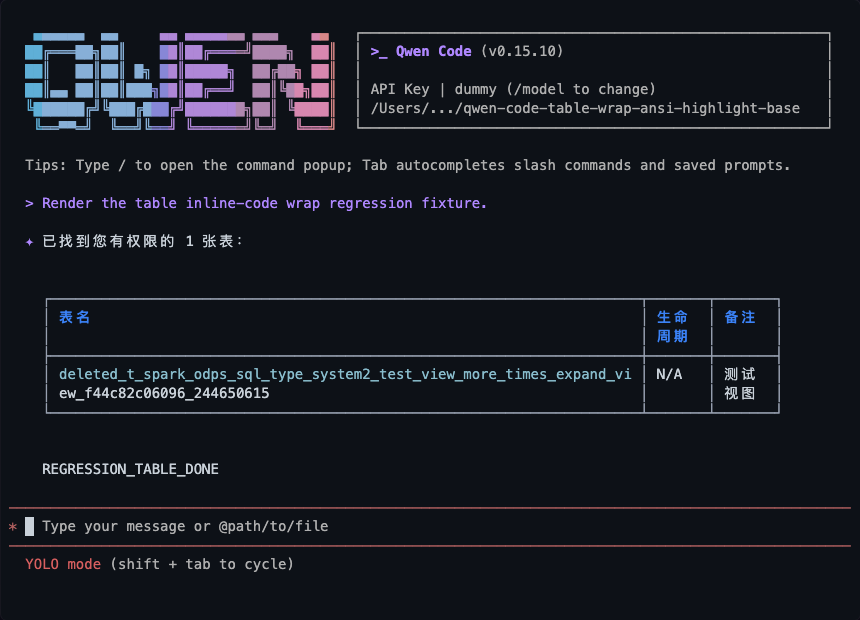Click the response line '已找到您有权限的 1 张表:'
The image size is (860, 620).
(x=143, y=241)
